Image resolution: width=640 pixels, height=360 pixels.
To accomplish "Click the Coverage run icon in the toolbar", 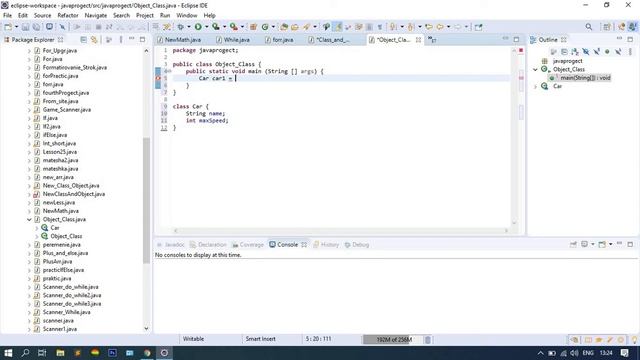I will tap(216, 27).
